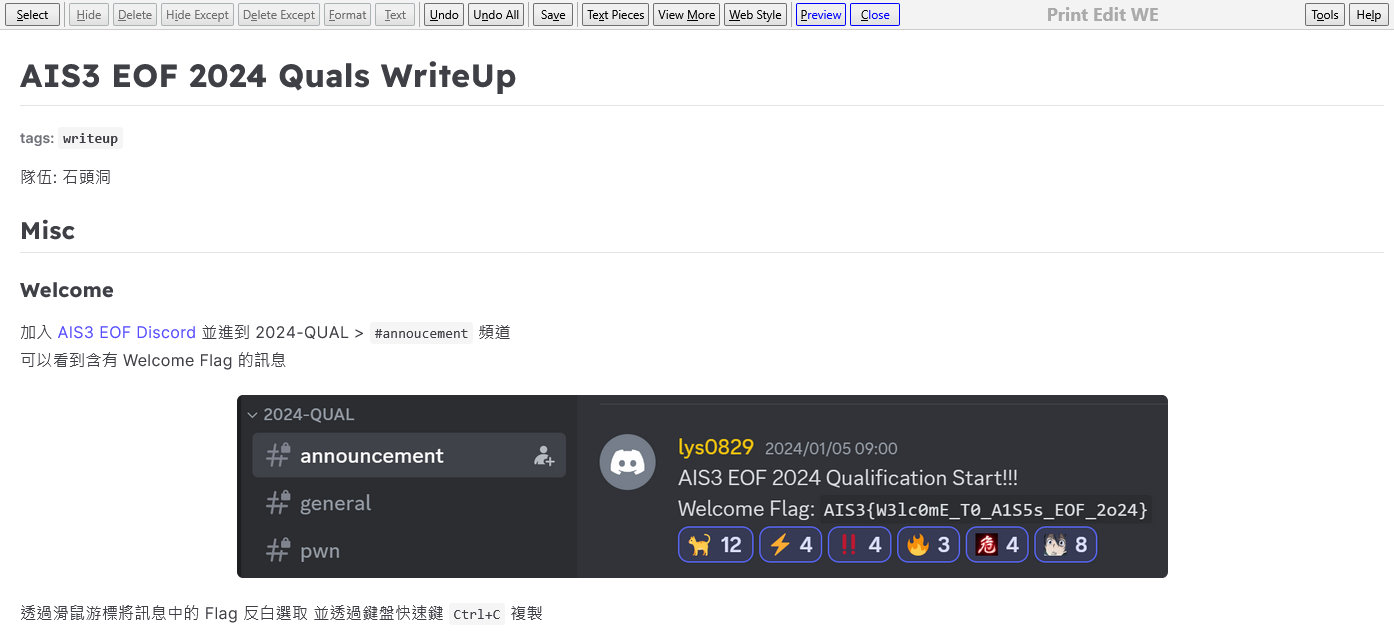The image size is (1394, 637).
Task: Open the print Preview
Action: pyautogui.click(x=820, y=15)
